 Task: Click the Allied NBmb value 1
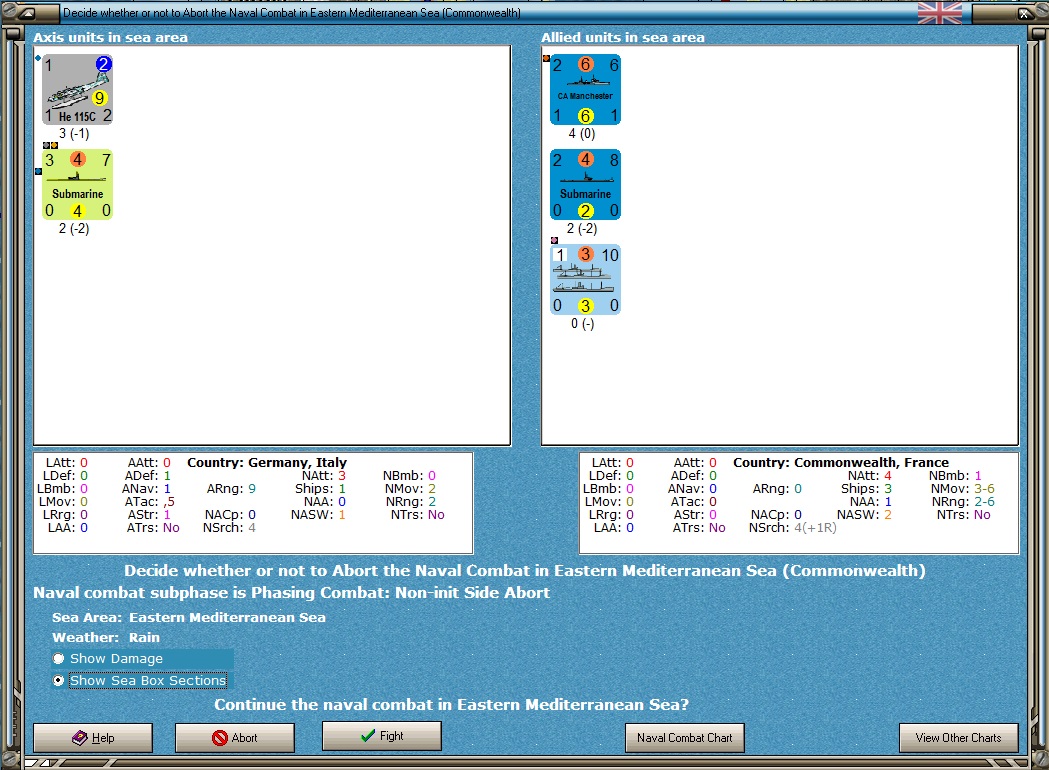977,476
